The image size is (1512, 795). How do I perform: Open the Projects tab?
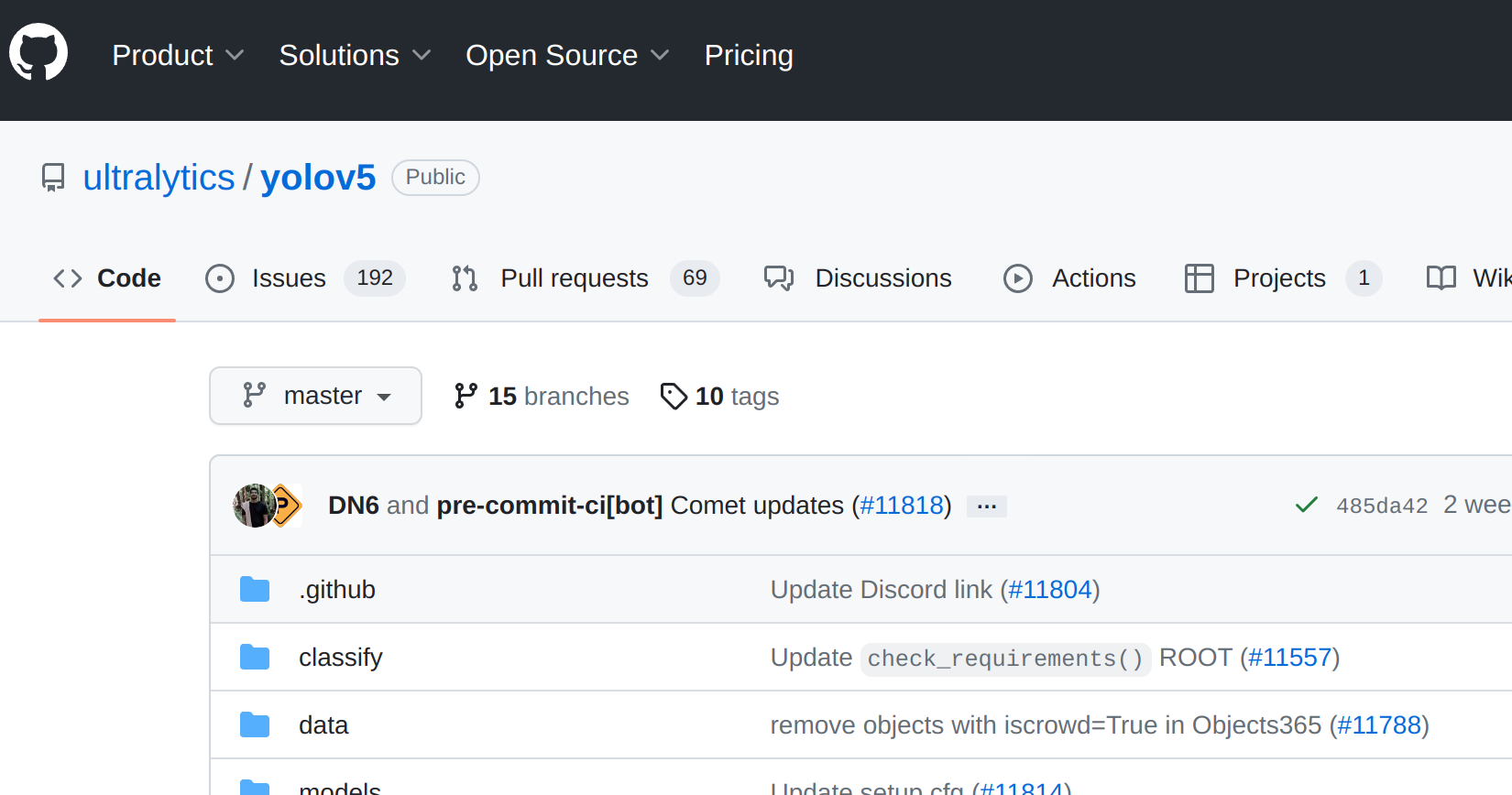point(1282,278)
